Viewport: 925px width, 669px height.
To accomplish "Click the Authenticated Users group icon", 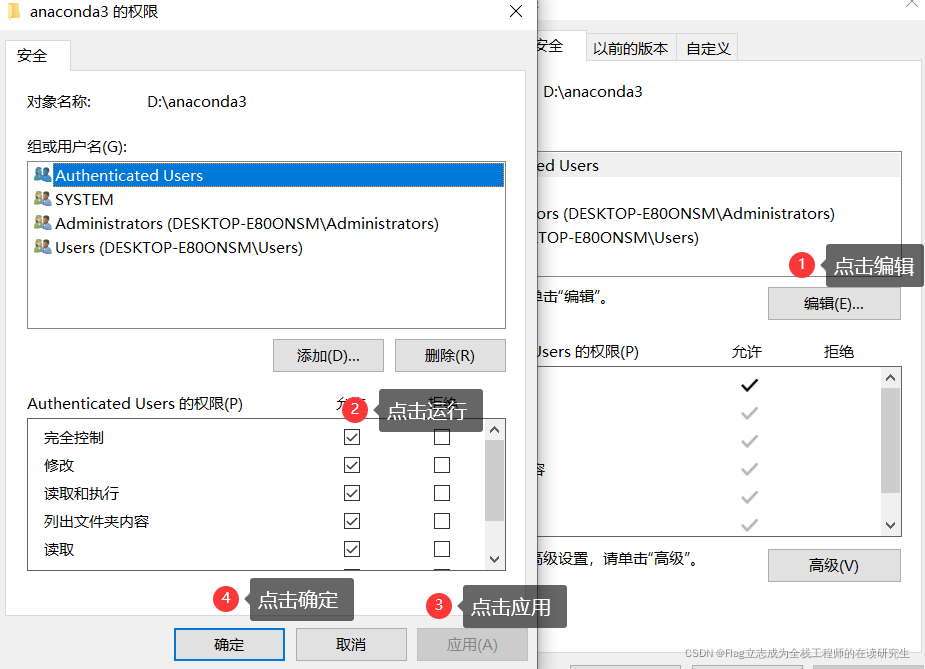I will (42, 175).
